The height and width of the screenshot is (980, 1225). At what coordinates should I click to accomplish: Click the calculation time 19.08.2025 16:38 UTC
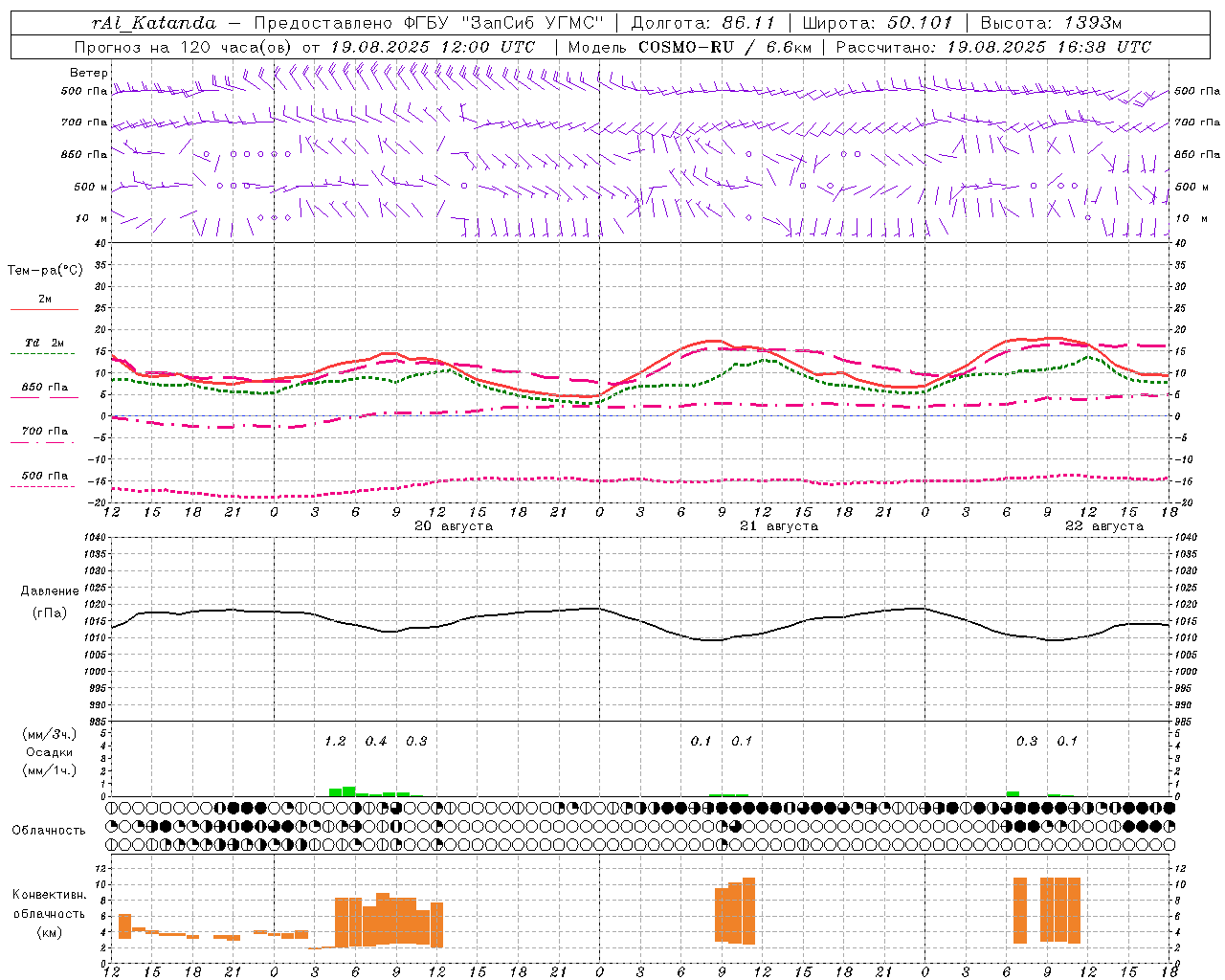pos(1049,47)
